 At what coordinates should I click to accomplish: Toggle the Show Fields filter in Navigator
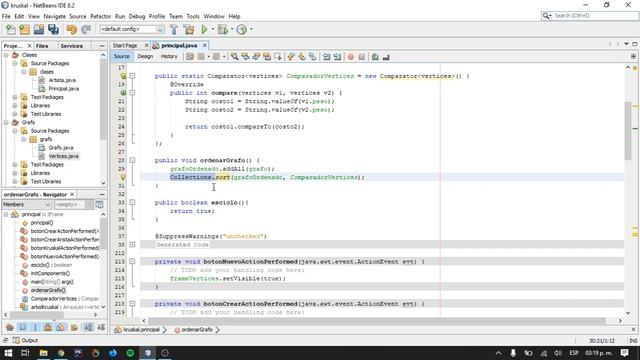click(22, 327)
